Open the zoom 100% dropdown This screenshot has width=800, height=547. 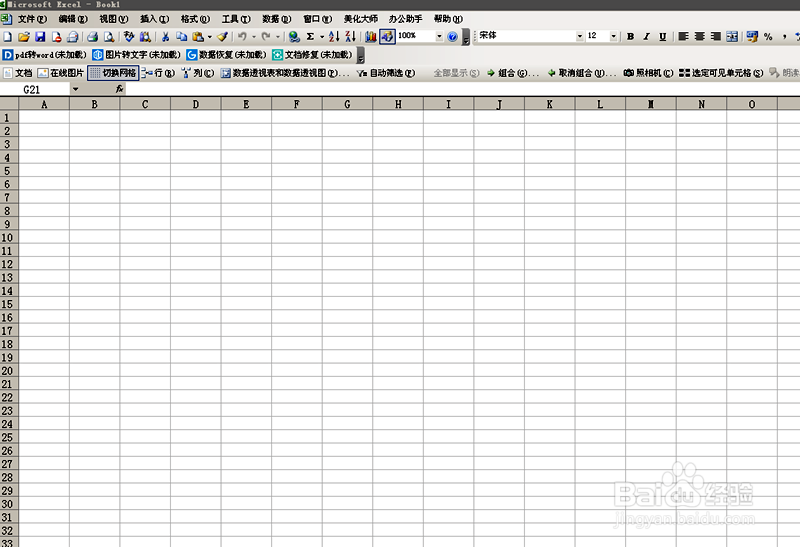pyautogui.click(x=439, y=36)
